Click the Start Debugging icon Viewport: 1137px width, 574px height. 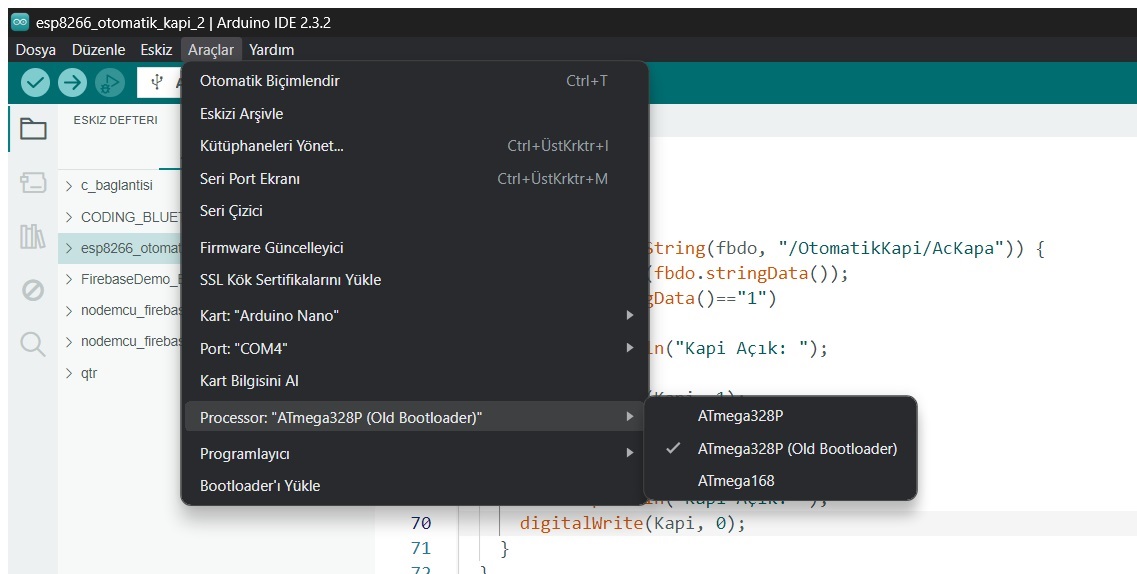(109, 82)
